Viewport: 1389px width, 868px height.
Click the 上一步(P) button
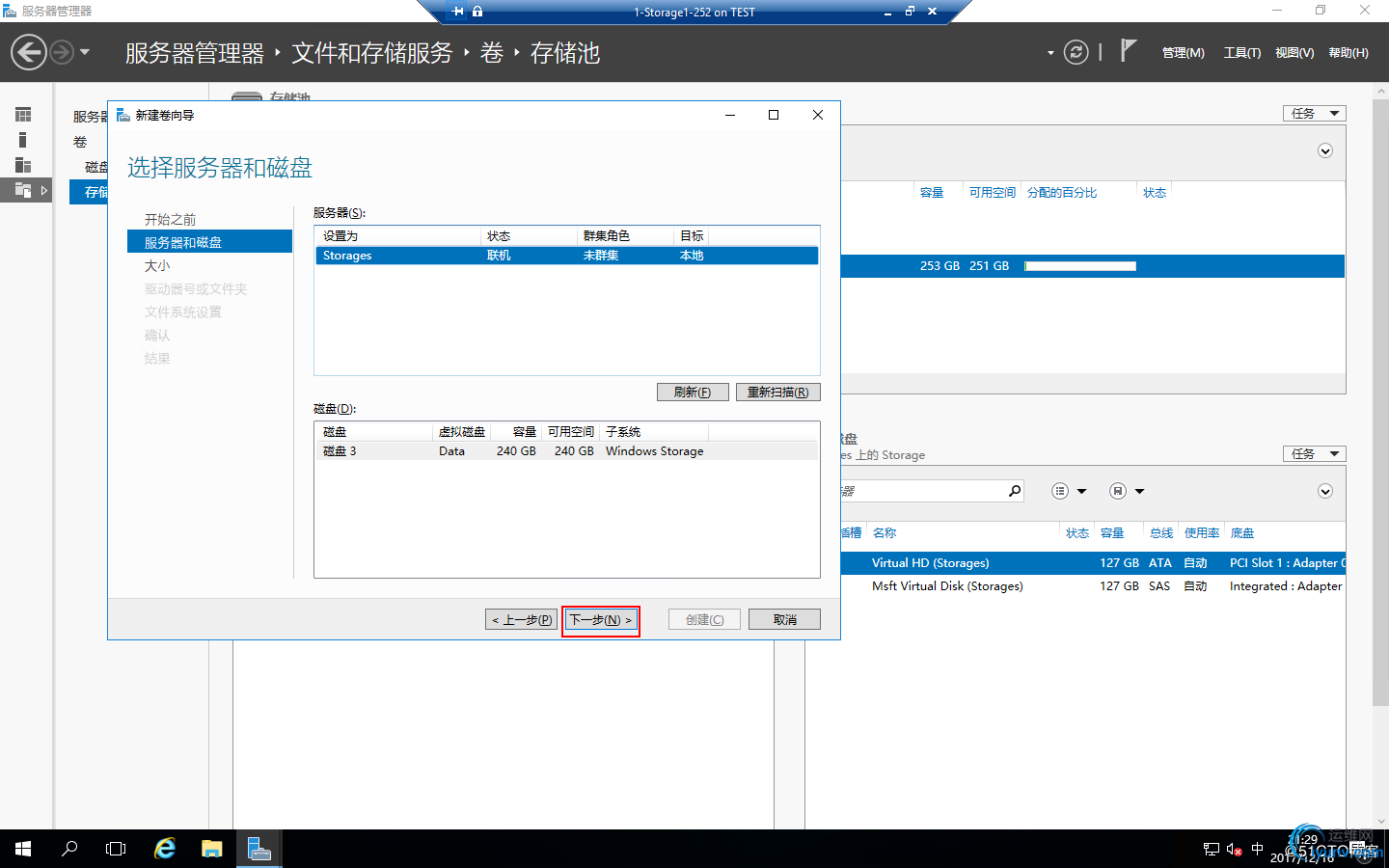522,619
